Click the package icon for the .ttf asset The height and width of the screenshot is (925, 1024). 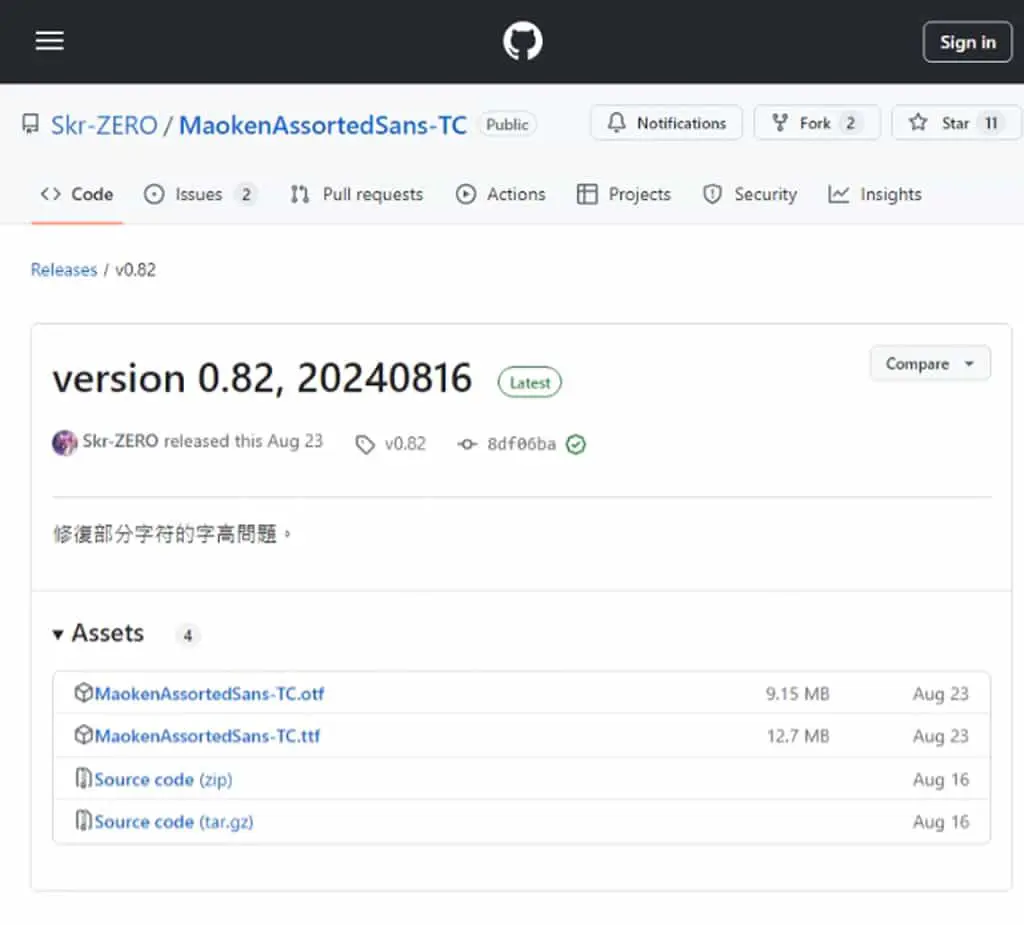pos(83,735)
